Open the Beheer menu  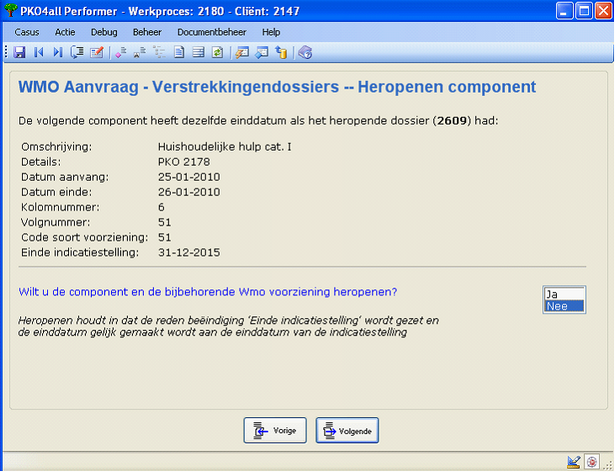[x=147, y=32]
